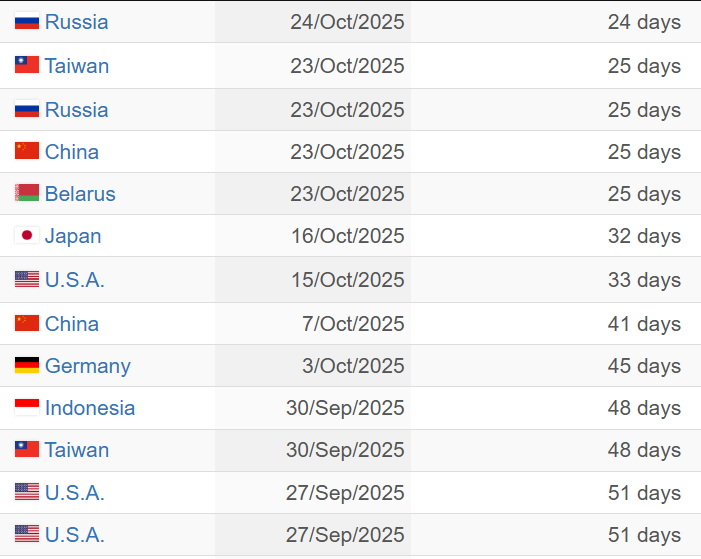Click the 41 days cell
This screenshot has width=701, height=559.
(644, 324)
